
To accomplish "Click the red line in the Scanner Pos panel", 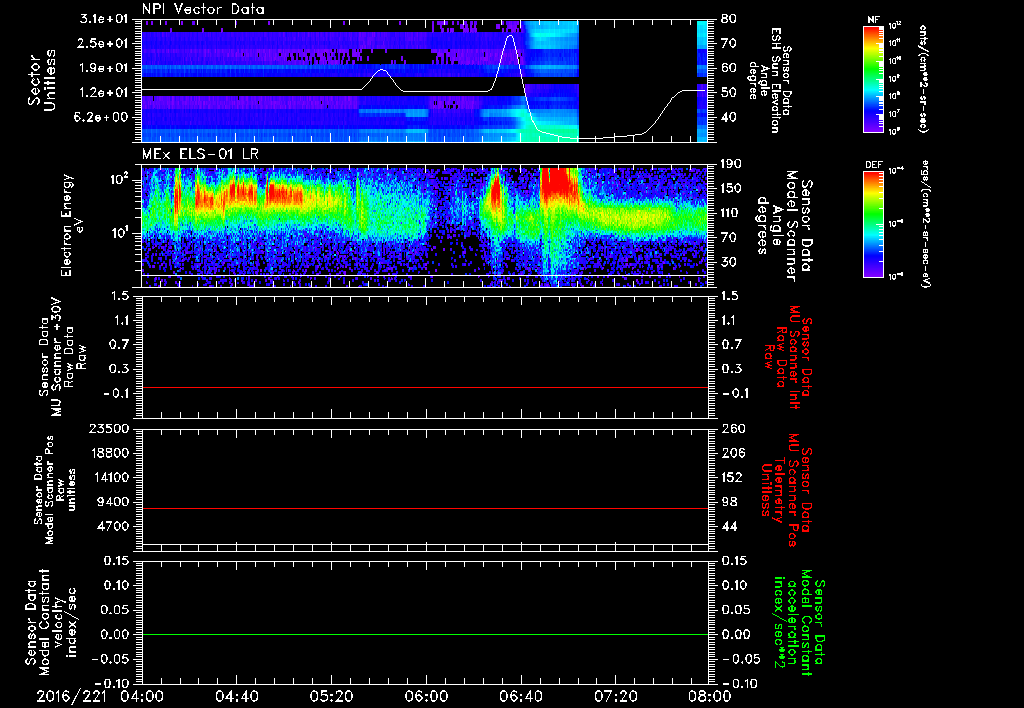I will coord(425,508).
